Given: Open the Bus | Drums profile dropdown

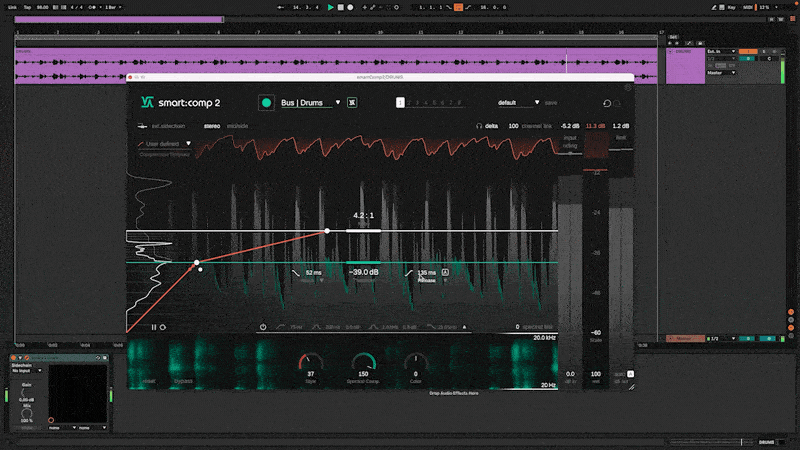Looking at the screenshot, I should click(x=310, y=103).
